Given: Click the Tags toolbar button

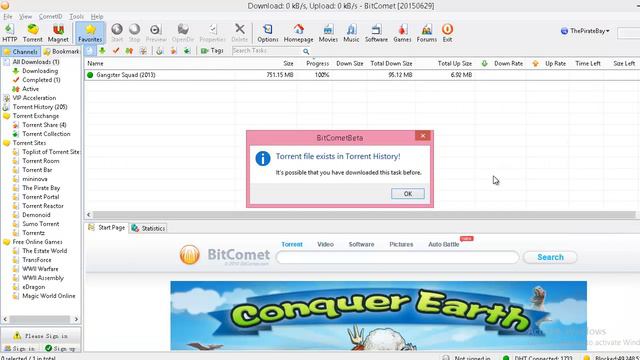Looking at the screenshot, I should point(212,51).
